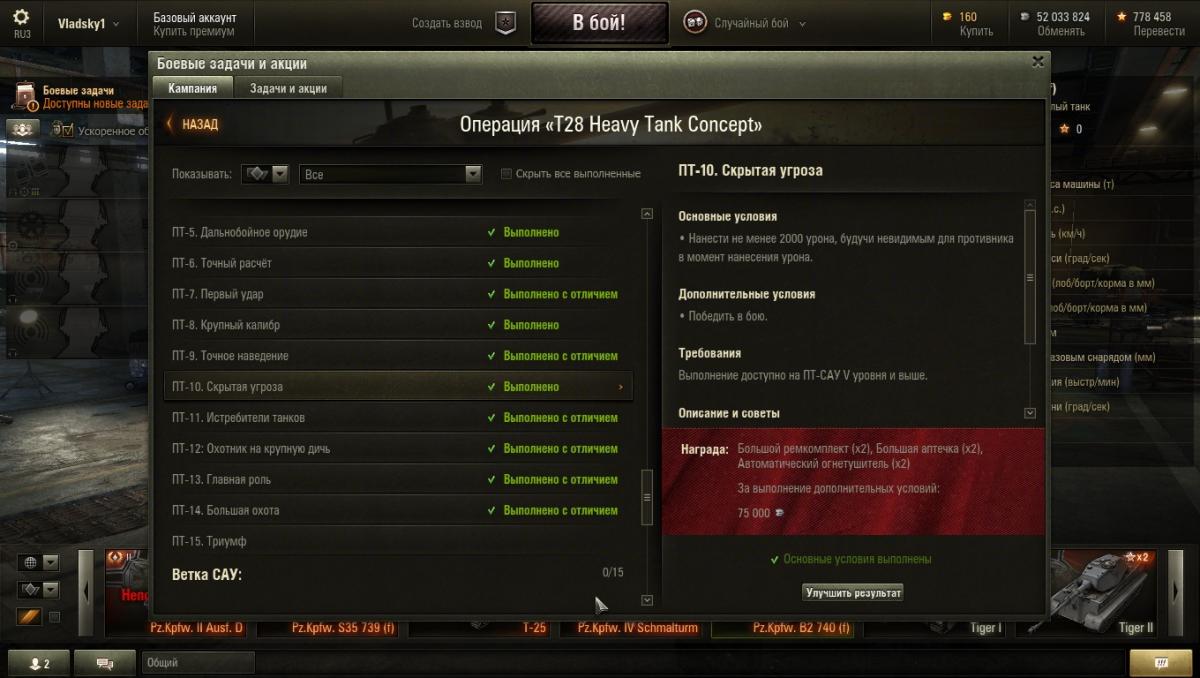Click the Улучшить результат button
The width and height of the screenshot is (1200, 678).
click(853, 593)
